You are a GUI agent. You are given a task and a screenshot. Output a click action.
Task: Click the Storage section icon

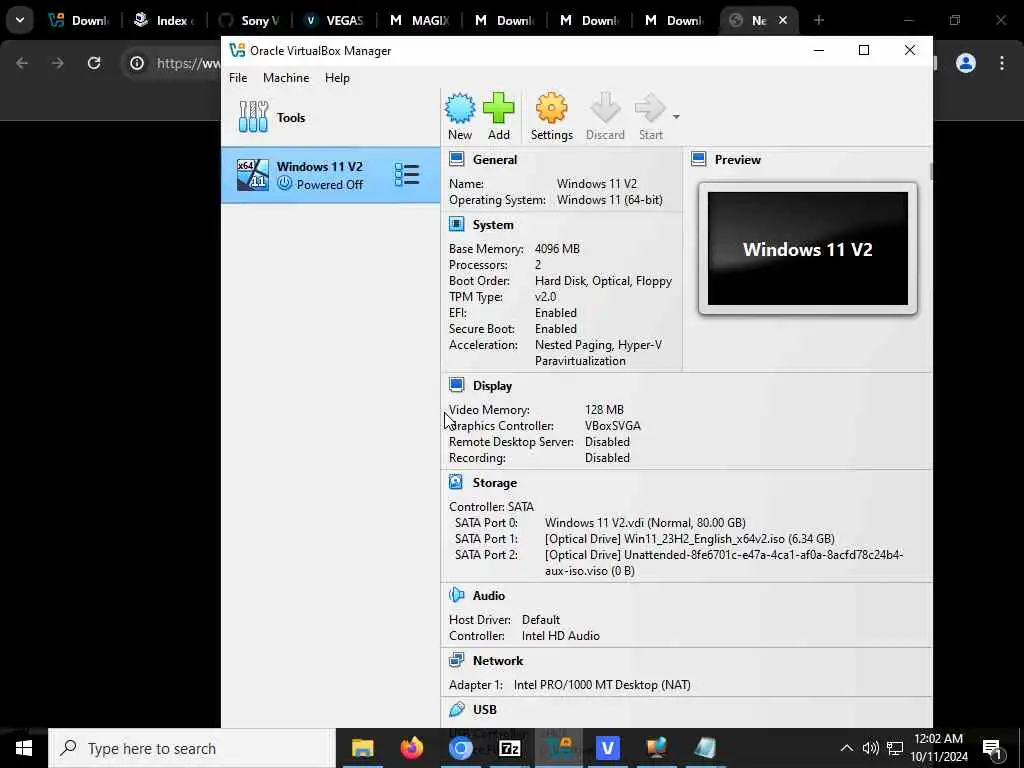[456, 483]
